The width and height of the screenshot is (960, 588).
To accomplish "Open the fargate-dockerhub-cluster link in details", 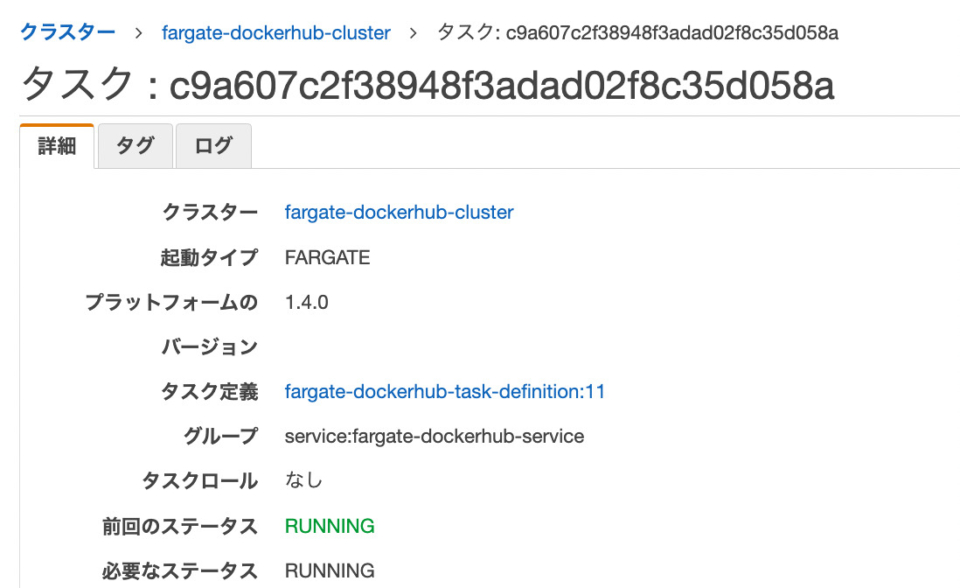I will click(x=399, y=212).
